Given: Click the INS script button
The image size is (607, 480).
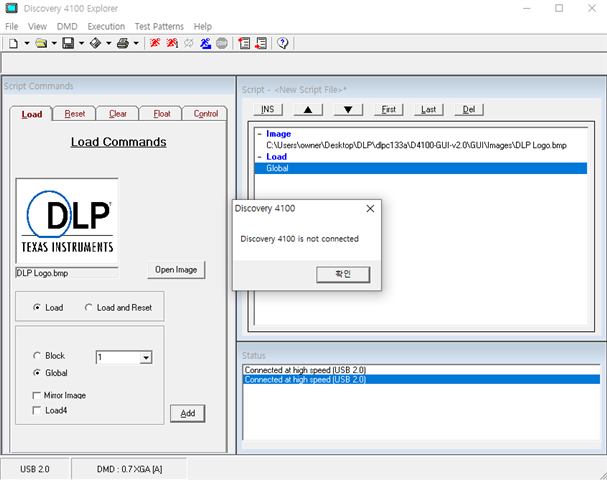Looking at the screenshot, I should pyautogui.click(x=268, y=110).
